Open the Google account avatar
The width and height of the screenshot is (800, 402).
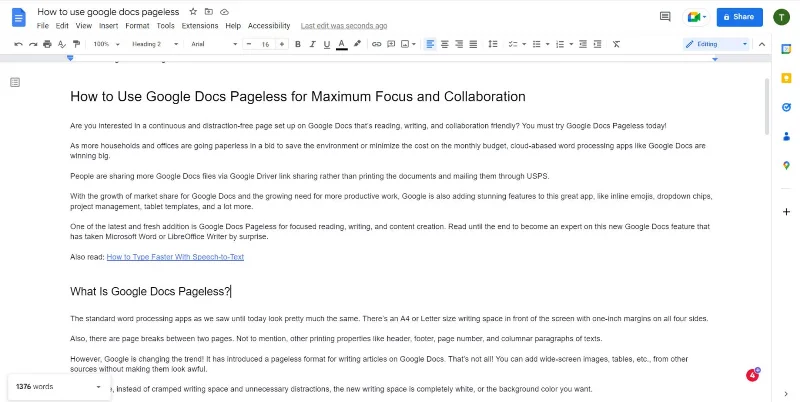point(781,17)
